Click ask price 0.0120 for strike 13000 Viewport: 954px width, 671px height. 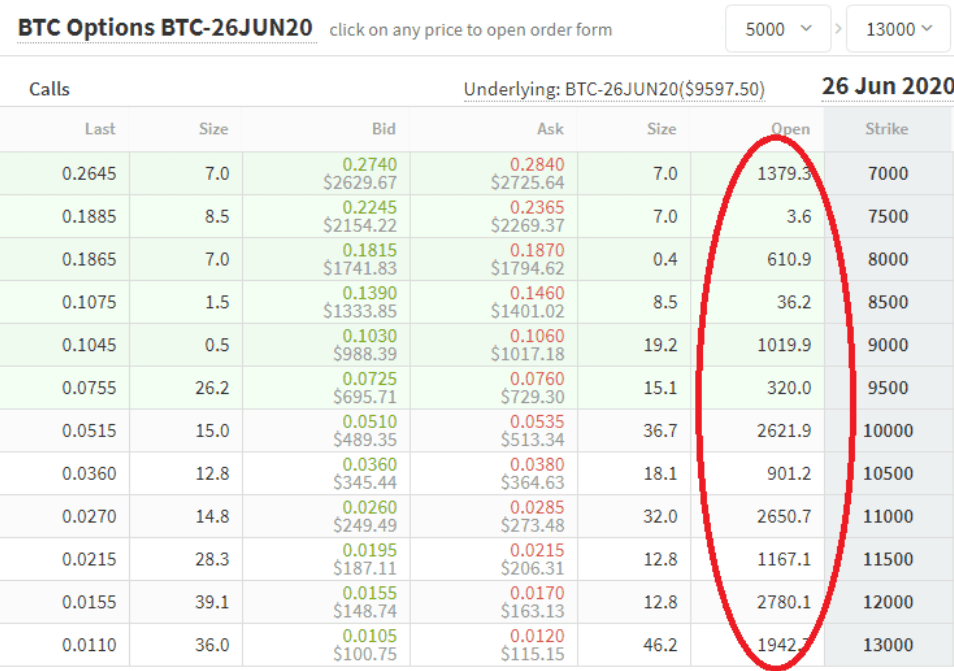coord(537,637)
